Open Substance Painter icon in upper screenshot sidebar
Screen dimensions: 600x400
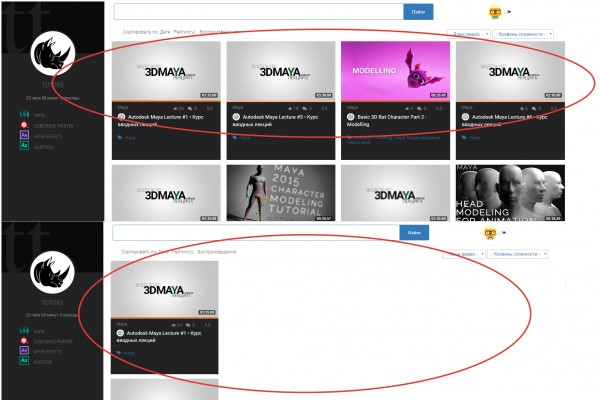24,125
